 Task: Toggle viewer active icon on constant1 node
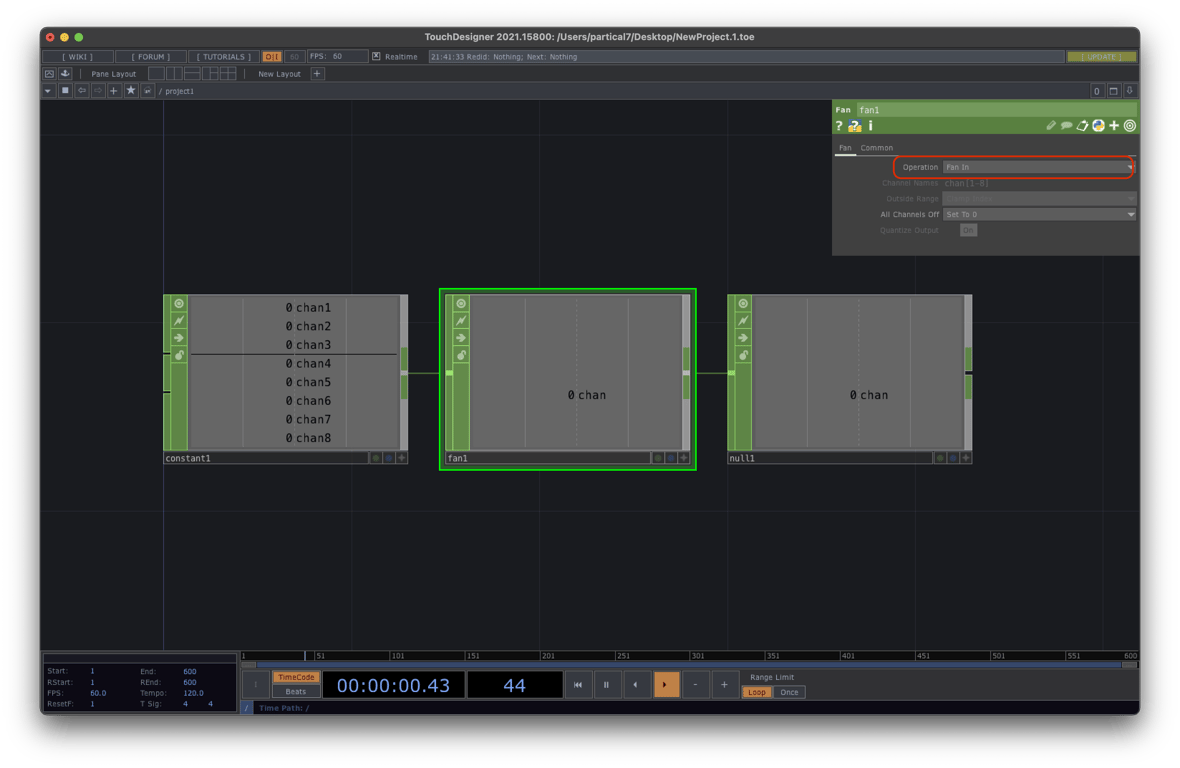[179, 304]
